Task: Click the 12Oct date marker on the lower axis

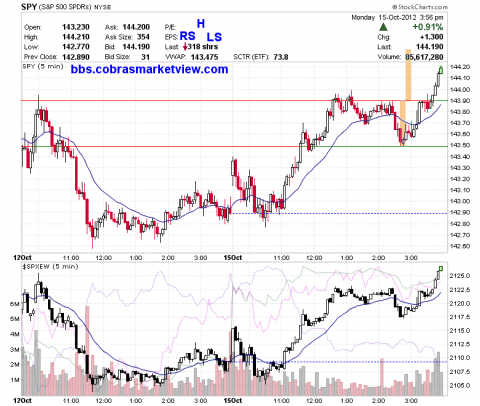Action: (x=22, y=400)
